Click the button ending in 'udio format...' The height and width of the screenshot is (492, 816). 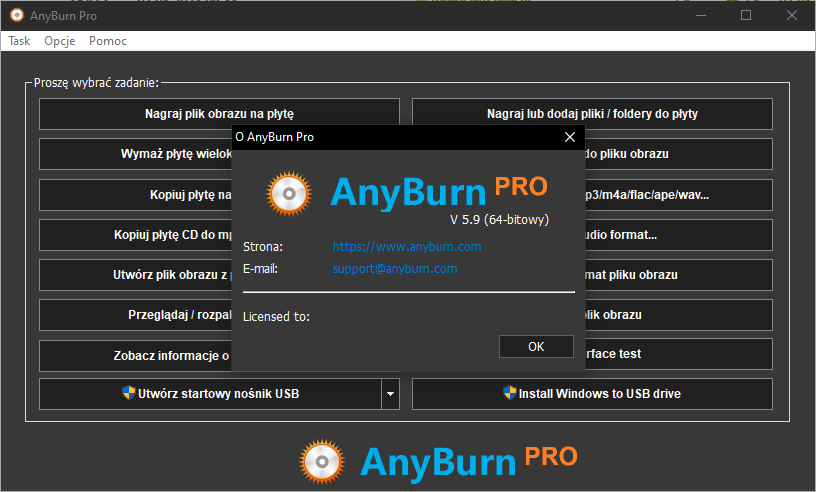tap(679, 235)
